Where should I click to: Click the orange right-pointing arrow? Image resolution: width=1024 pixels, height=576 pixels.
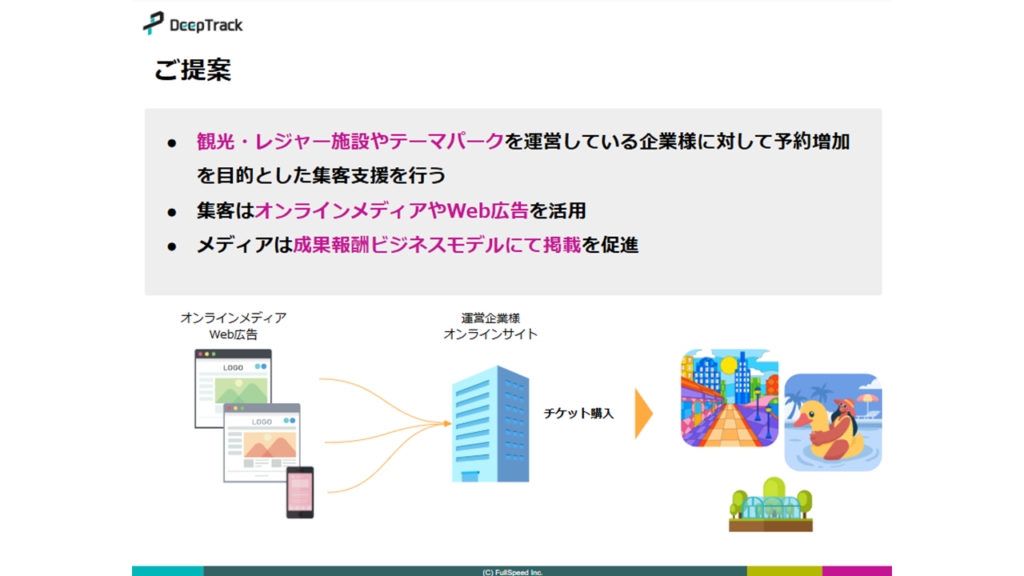644,413
